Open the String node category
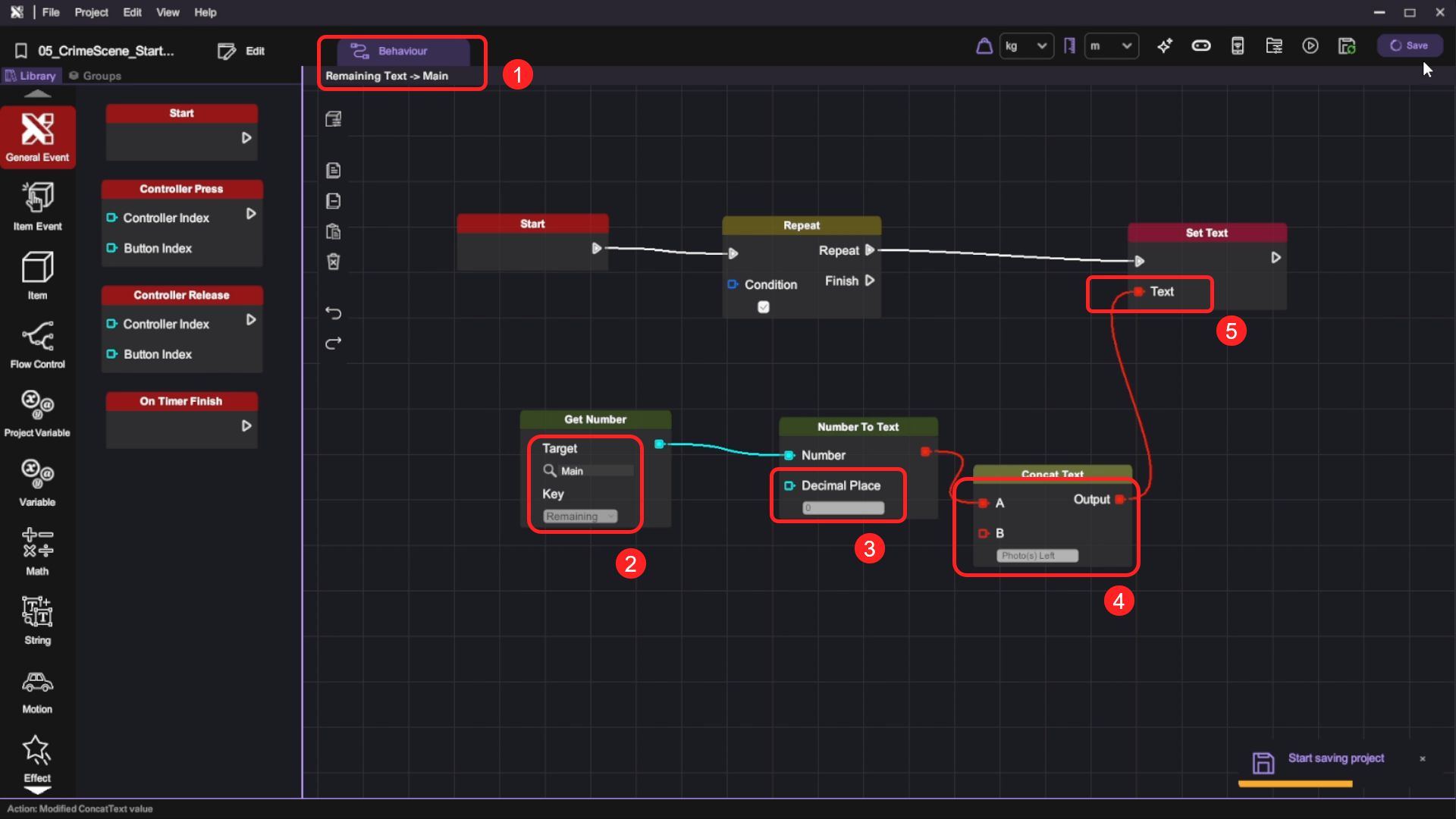The width and height of the screenshot is (1456, 819). (x=37, y=620)
